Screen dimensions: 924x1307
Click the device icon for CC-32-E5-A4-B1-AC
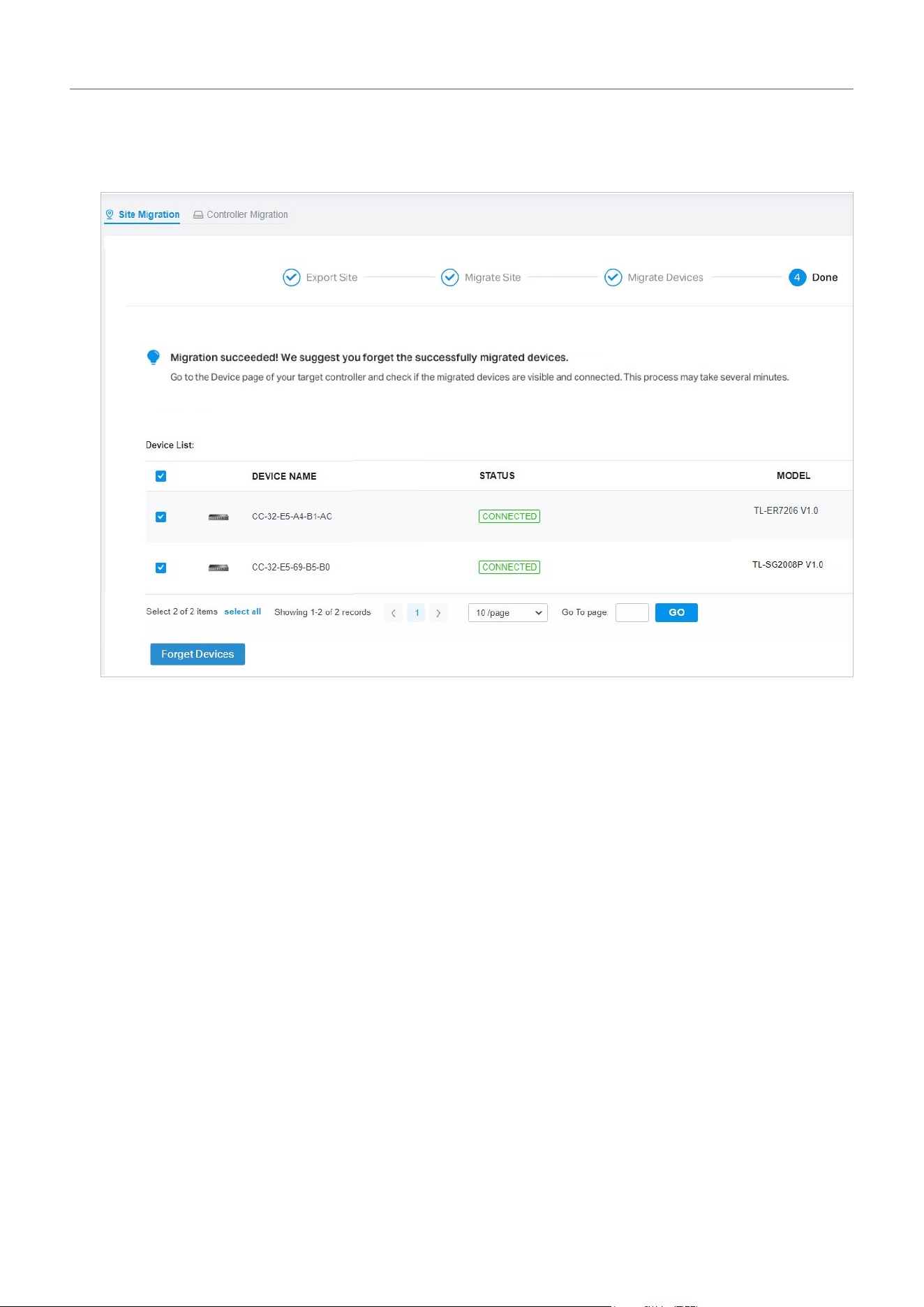[218, 517]
